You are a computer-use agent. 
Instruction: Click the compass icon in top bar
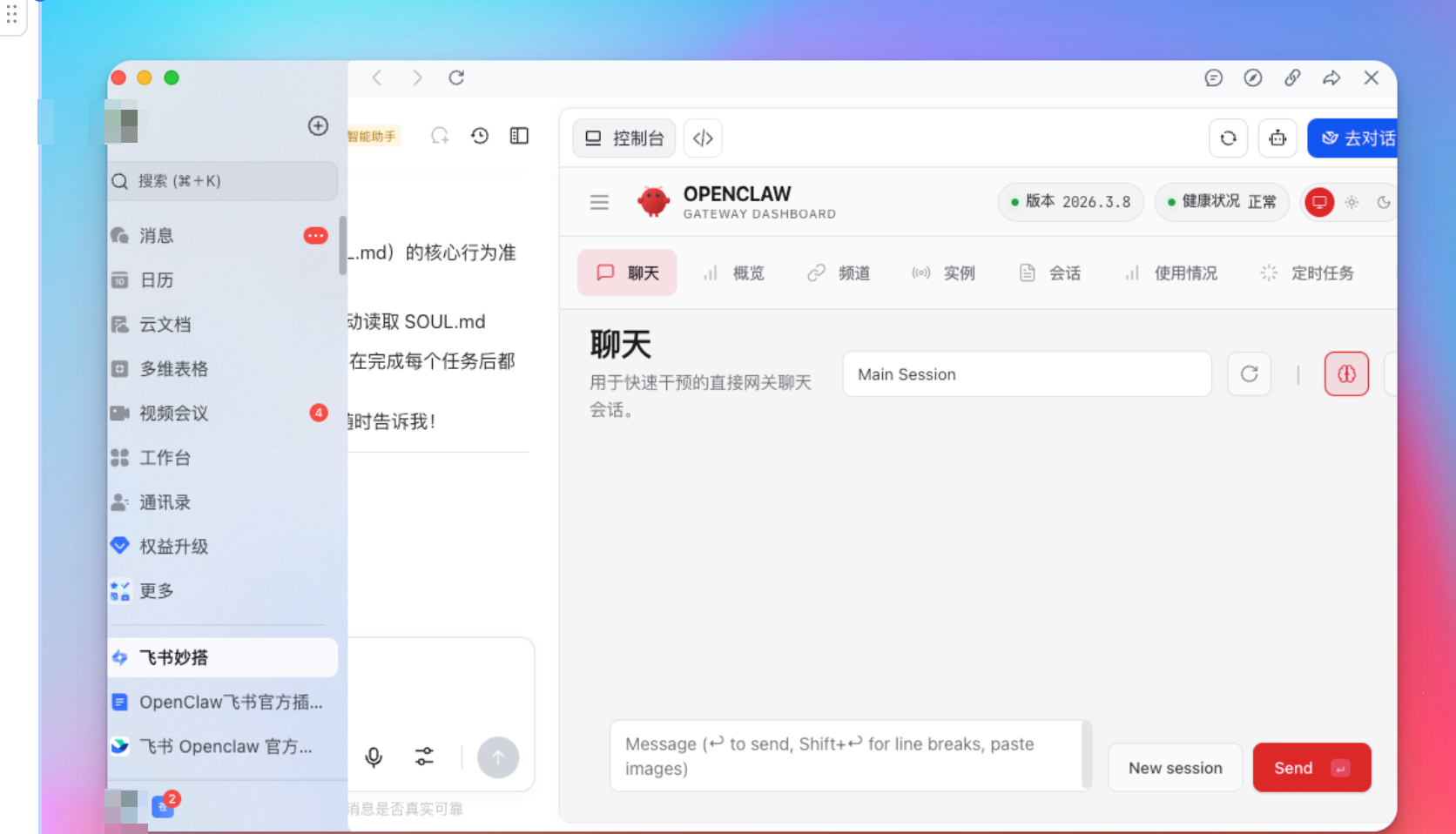(1253, 78)
